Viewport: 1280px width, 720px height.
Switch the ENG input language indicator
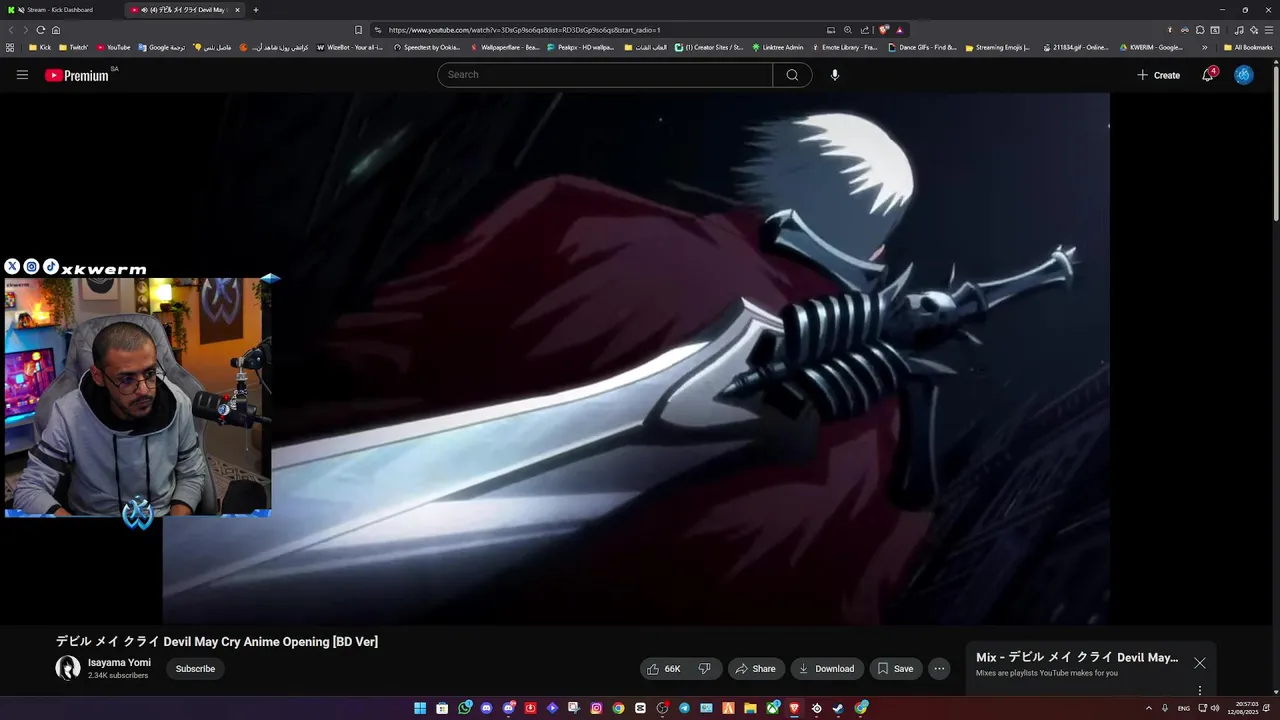point(1184,708)
